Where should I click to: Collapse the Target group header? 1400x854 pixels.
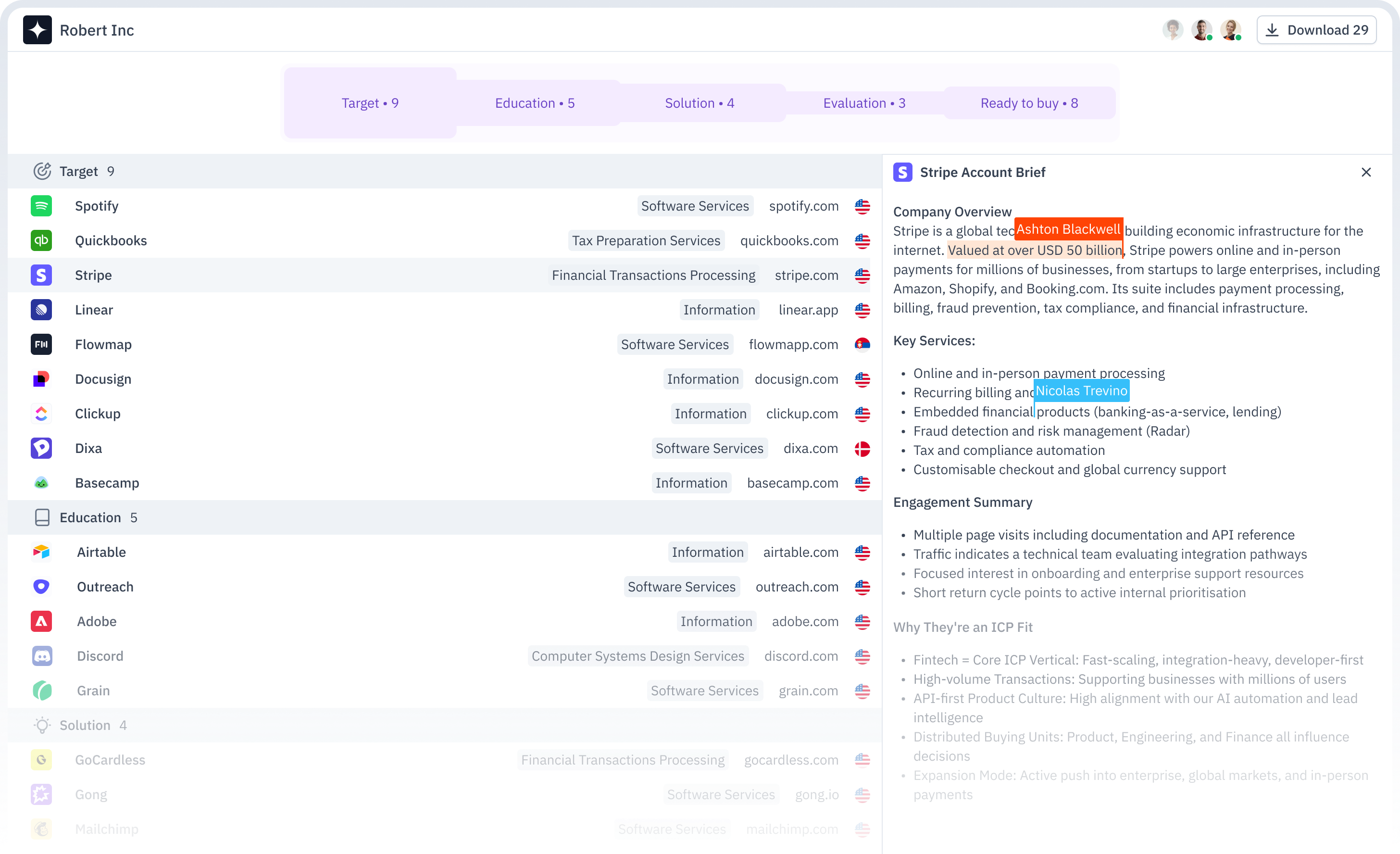(444, 171)
